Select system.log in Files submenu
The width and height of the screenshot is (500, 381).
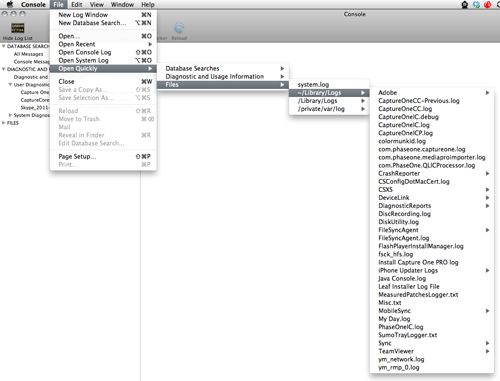(x=329, y=85)
